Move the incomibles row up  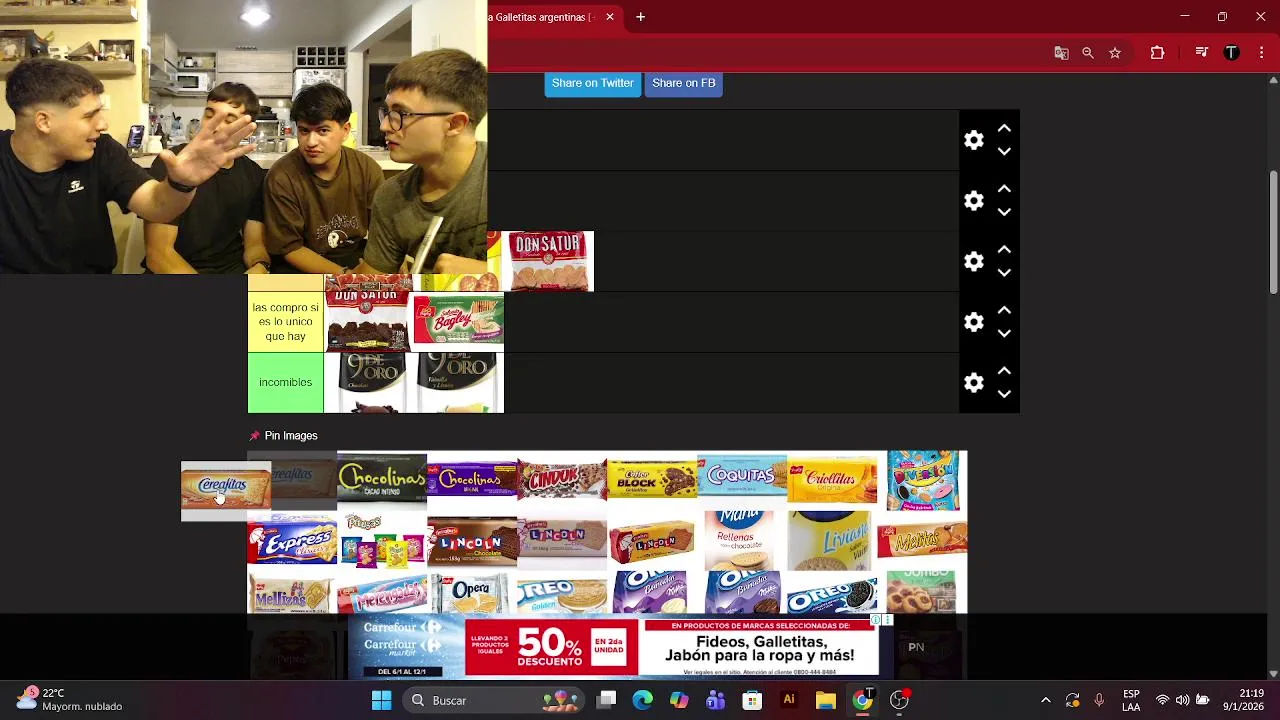point(1004,372)
